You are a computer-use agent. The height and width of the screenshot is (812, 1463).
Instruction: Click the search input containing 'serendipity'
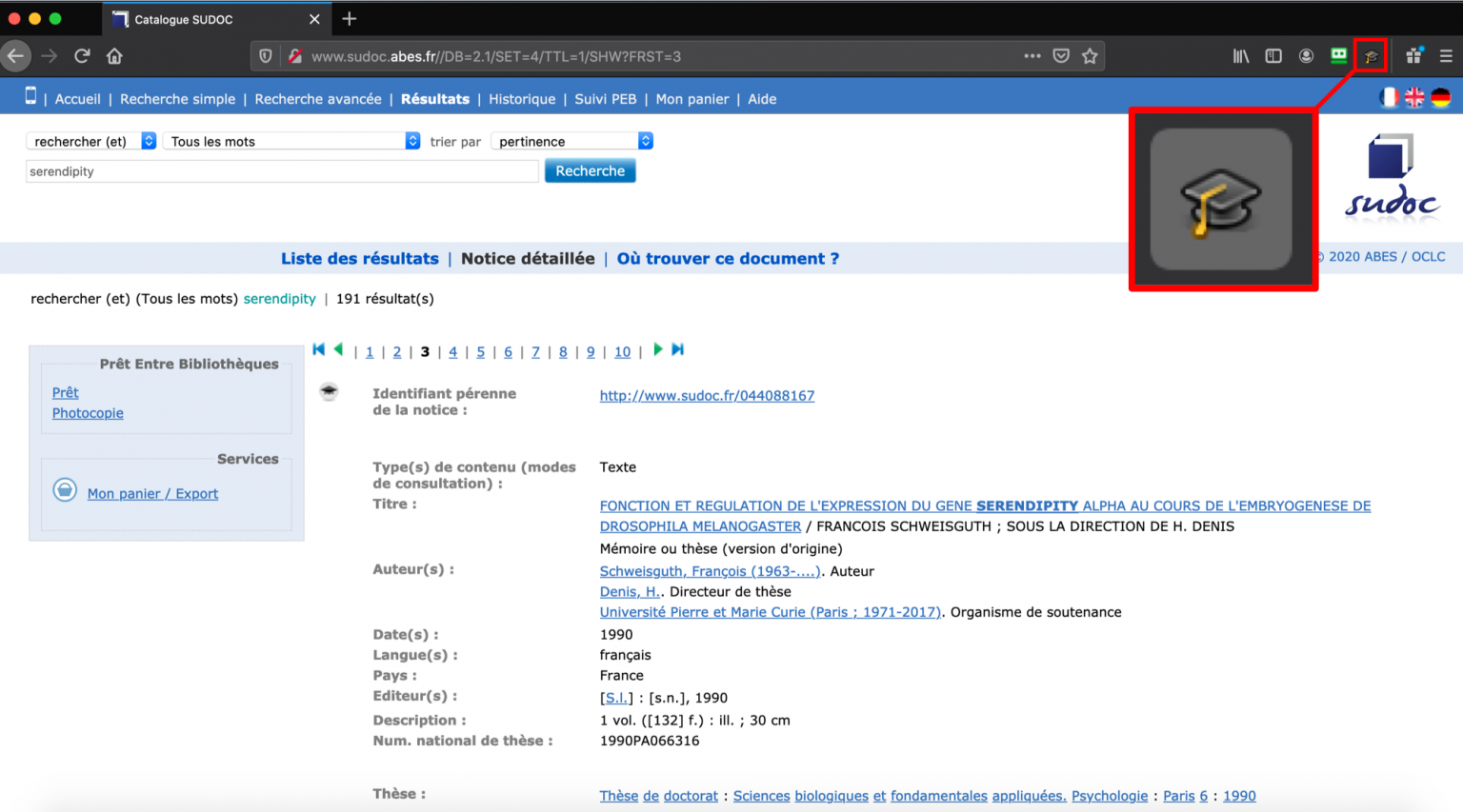281,170
